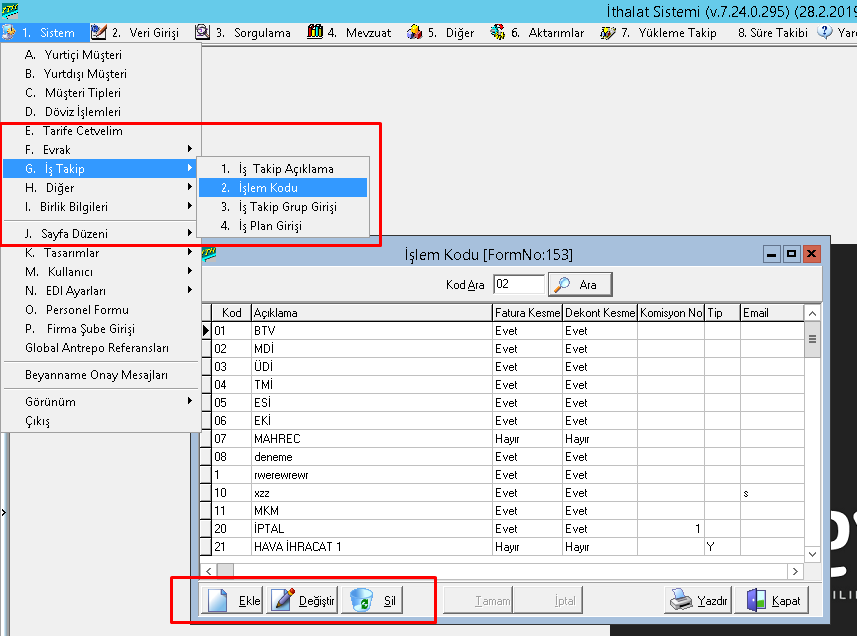Select O. Personel Formu
857x636 pixels.
[102, 310]
